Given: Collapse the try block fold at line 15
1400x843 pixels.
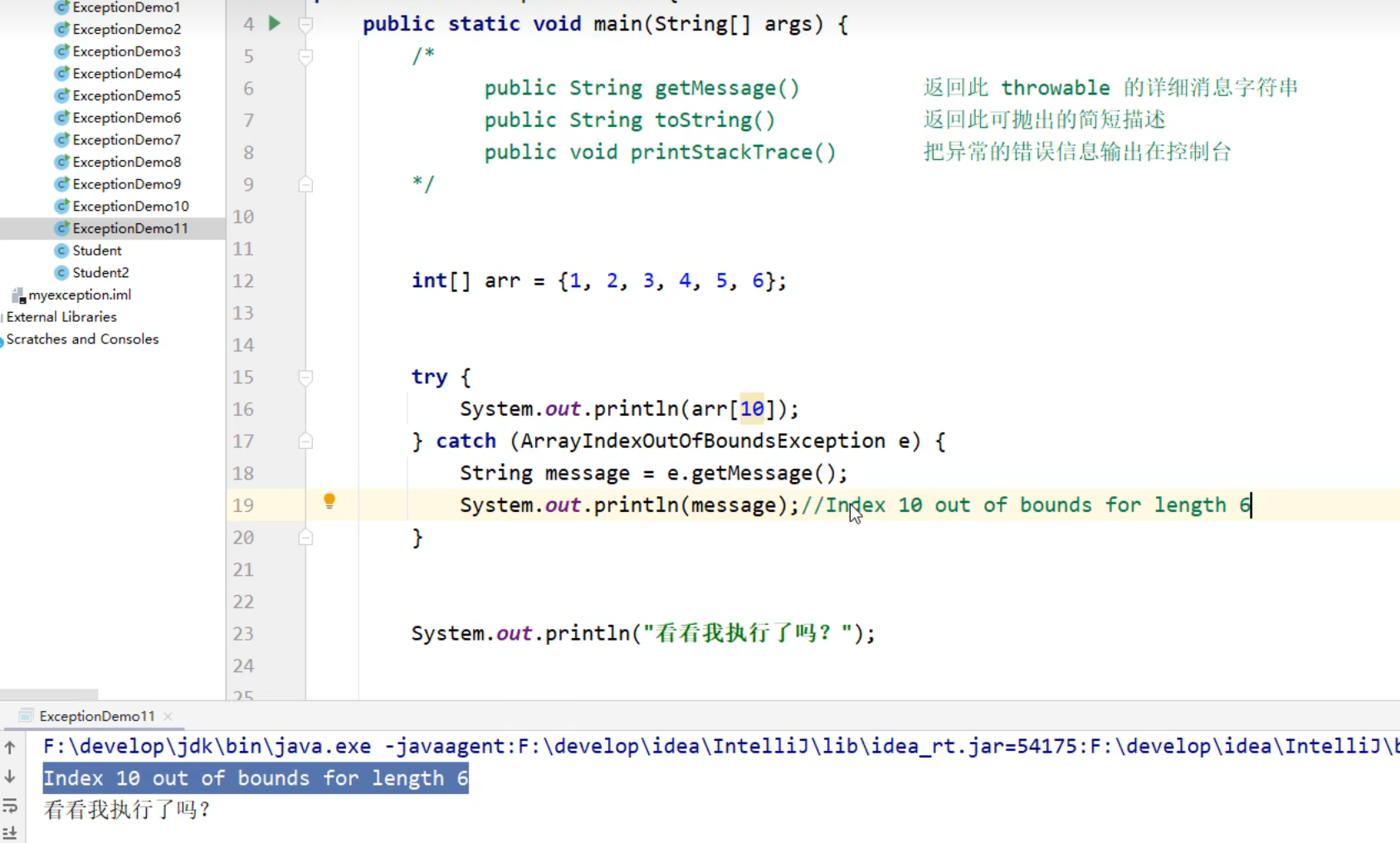Looking at the screenshot, I should (305, 378).
